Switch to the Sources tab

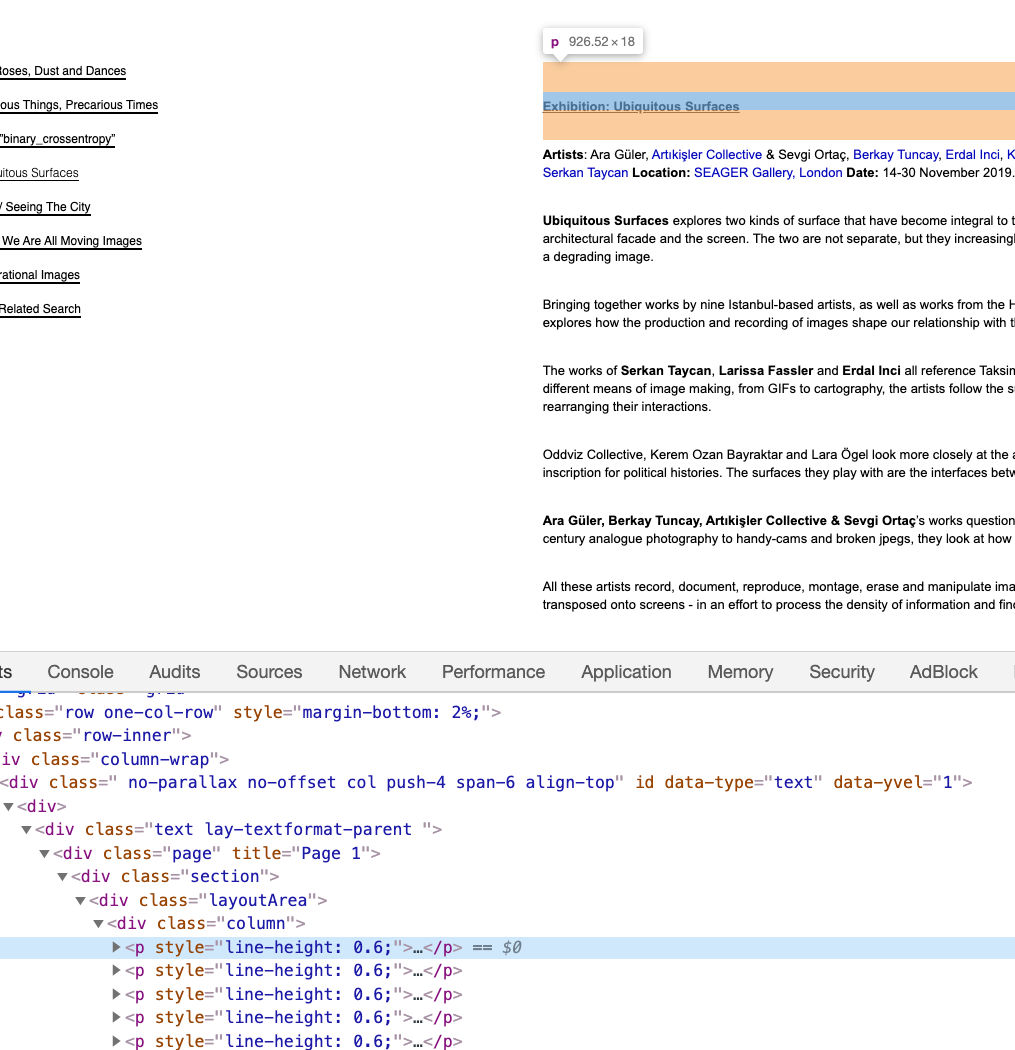point(268,672)
